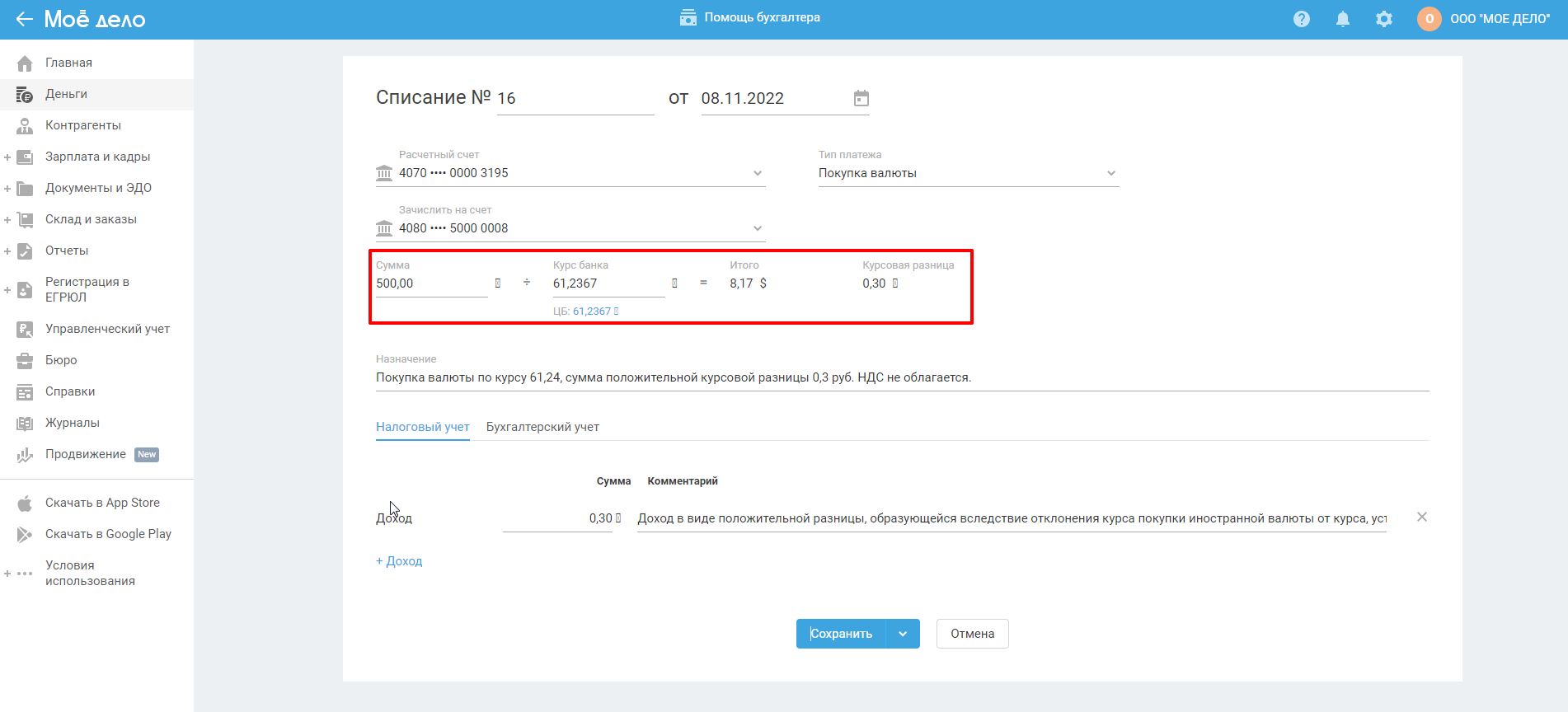Click the Деньги sidebar icon
The image size is (1568, 712).
pyautogui.click(x=25, y=94)
